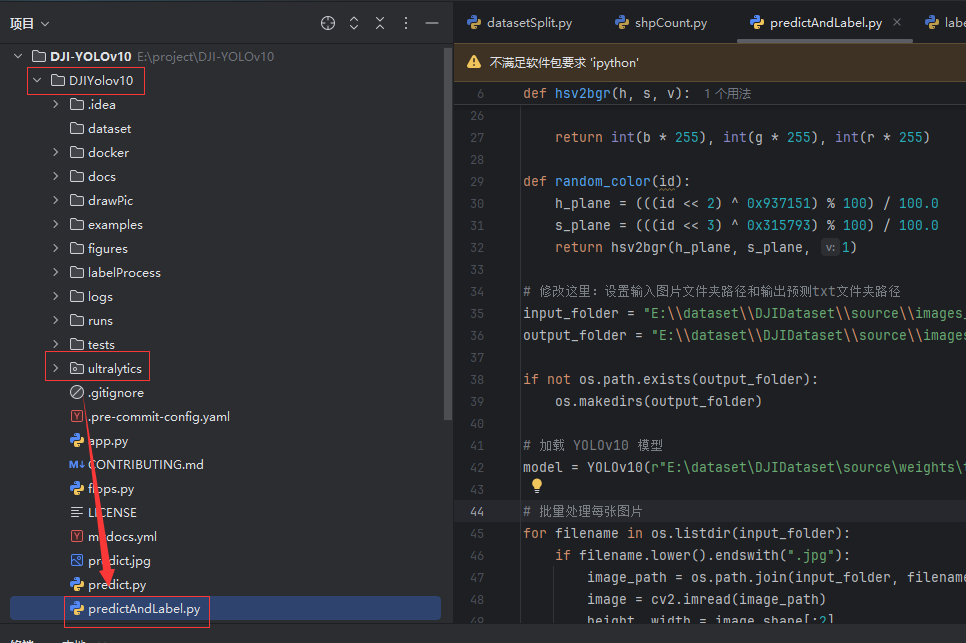966x643 pixels.
Task: Expand the ultralytics package folder chevron
Action: pos(55,368)
